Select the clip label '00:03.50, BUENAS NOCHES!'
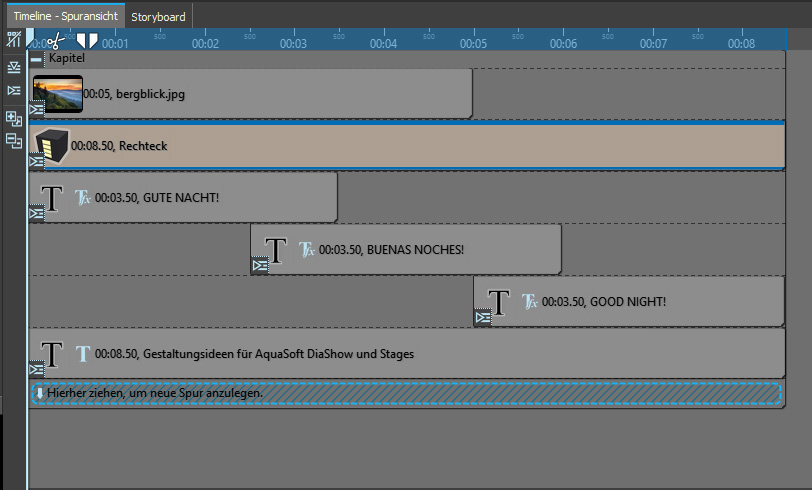Screen dimensions: 812x490 (x=392, y=250)
